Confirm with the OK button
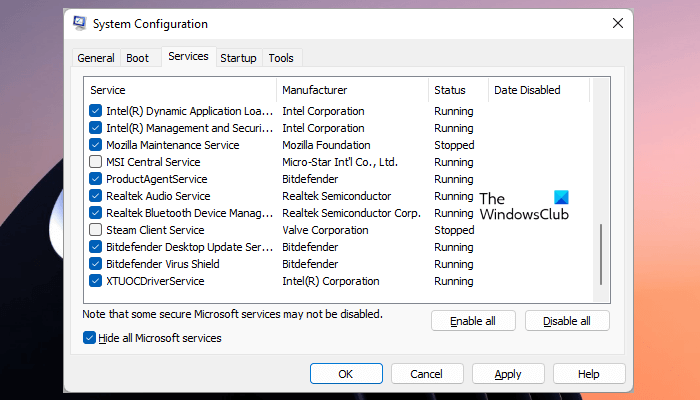Viewport: 700px width, 400px height. click(x=346, y=374)
